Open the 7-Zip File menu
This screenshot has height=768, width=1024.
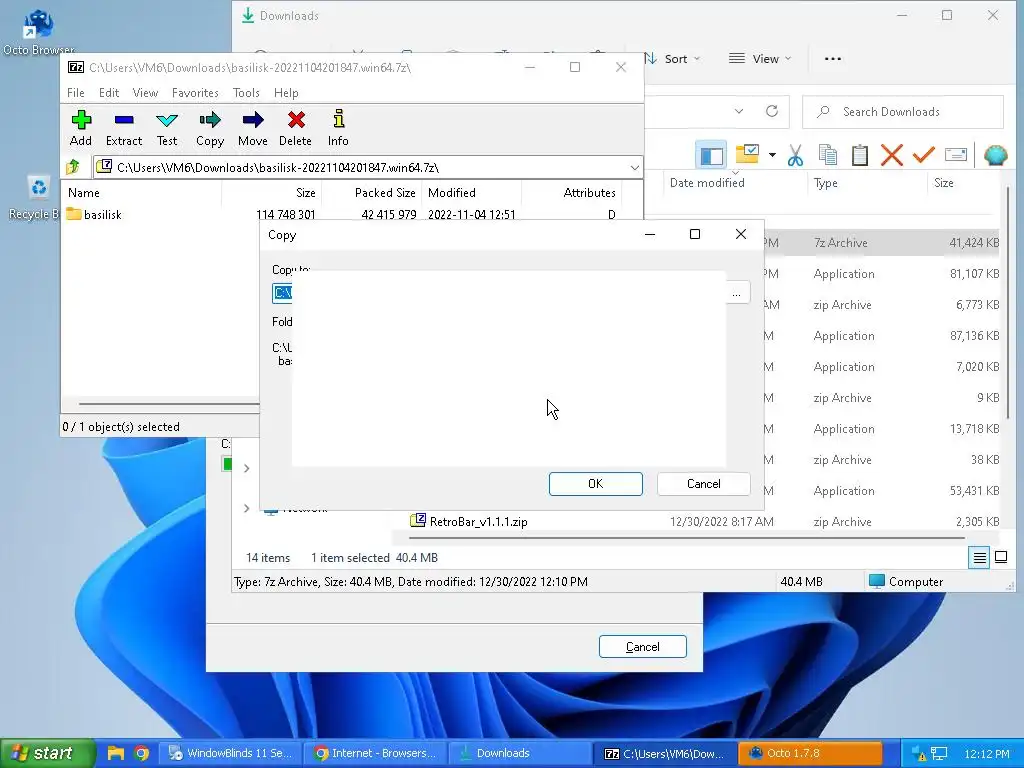point(76,93)
